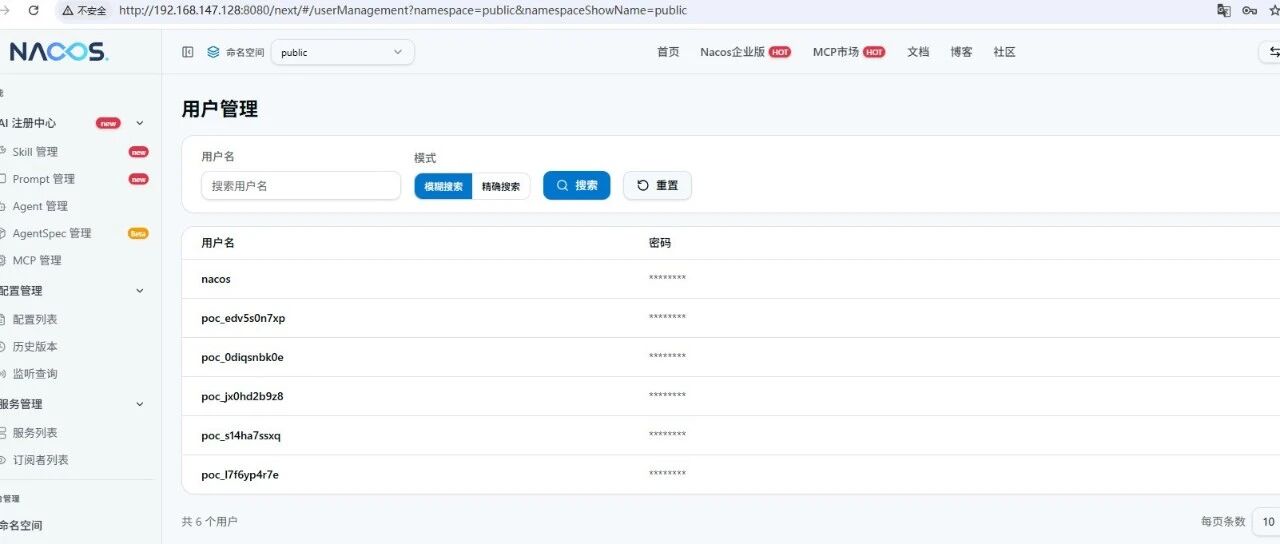Click the 搜索 search button
Screen dimensions: 1280x544
(576, 185)
